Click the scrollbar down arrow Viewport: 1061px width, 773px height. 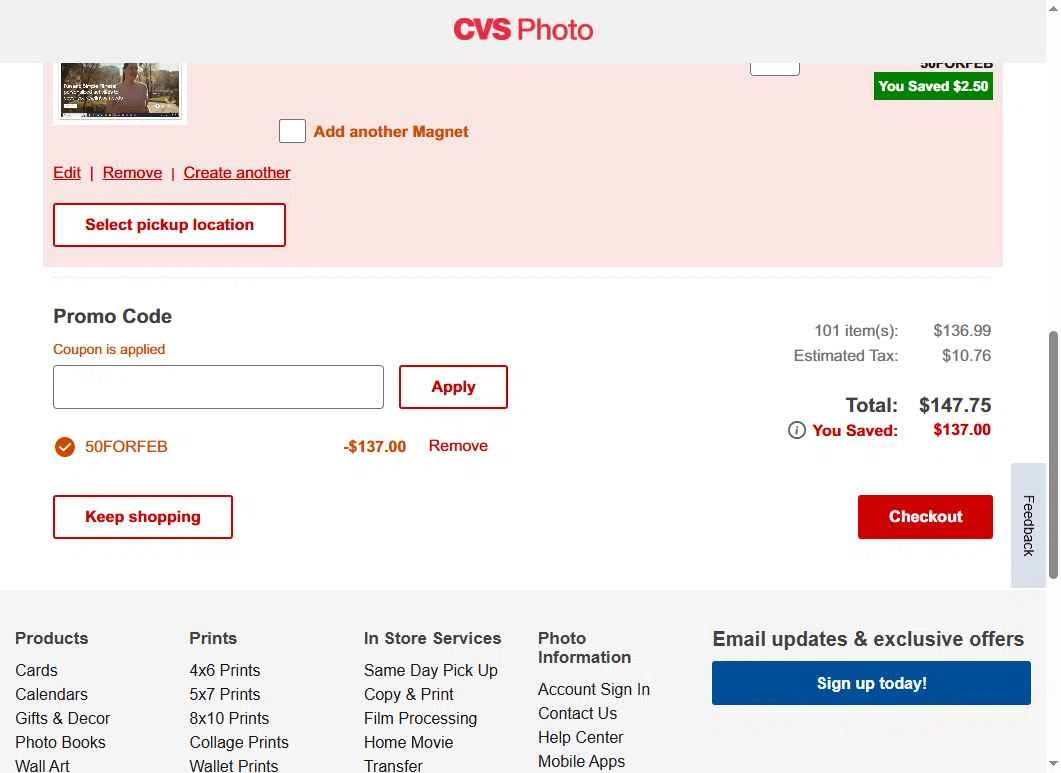tap(1053, 764)
